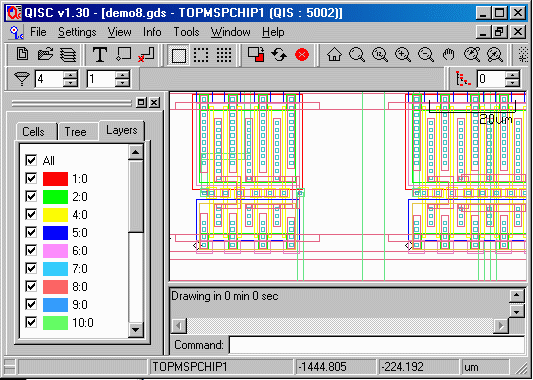Uncheck layer 4:0 visibility checkbox
This screenshot has width=533, height=380.
31,214
